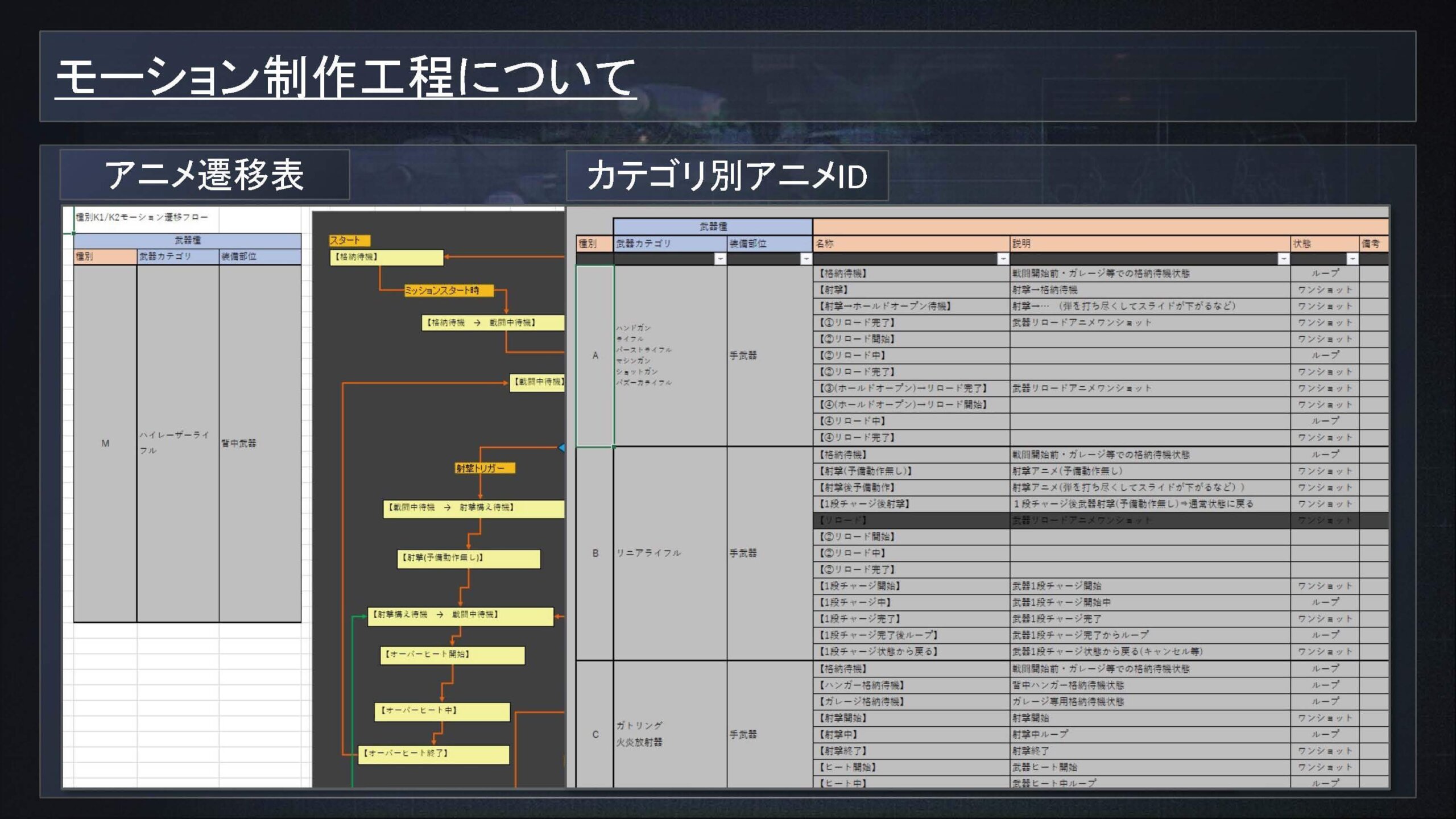The width and height of the screenshot is (1456, 819).
Task: Select the 【射撃構え待機 → 戦闘中待機】 flowchart node
Action: pyautogui.click(x=460, y=617)
